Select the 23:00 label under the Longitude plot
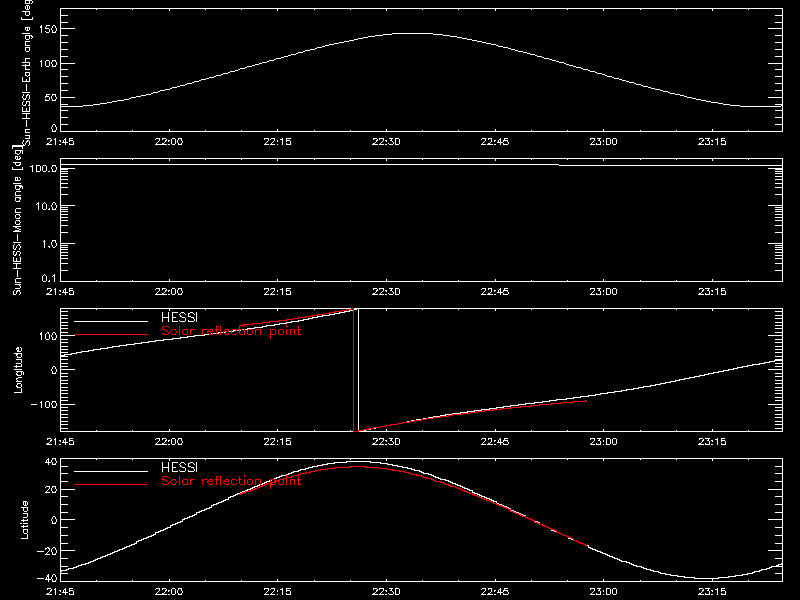 click(x=603, y=441)
